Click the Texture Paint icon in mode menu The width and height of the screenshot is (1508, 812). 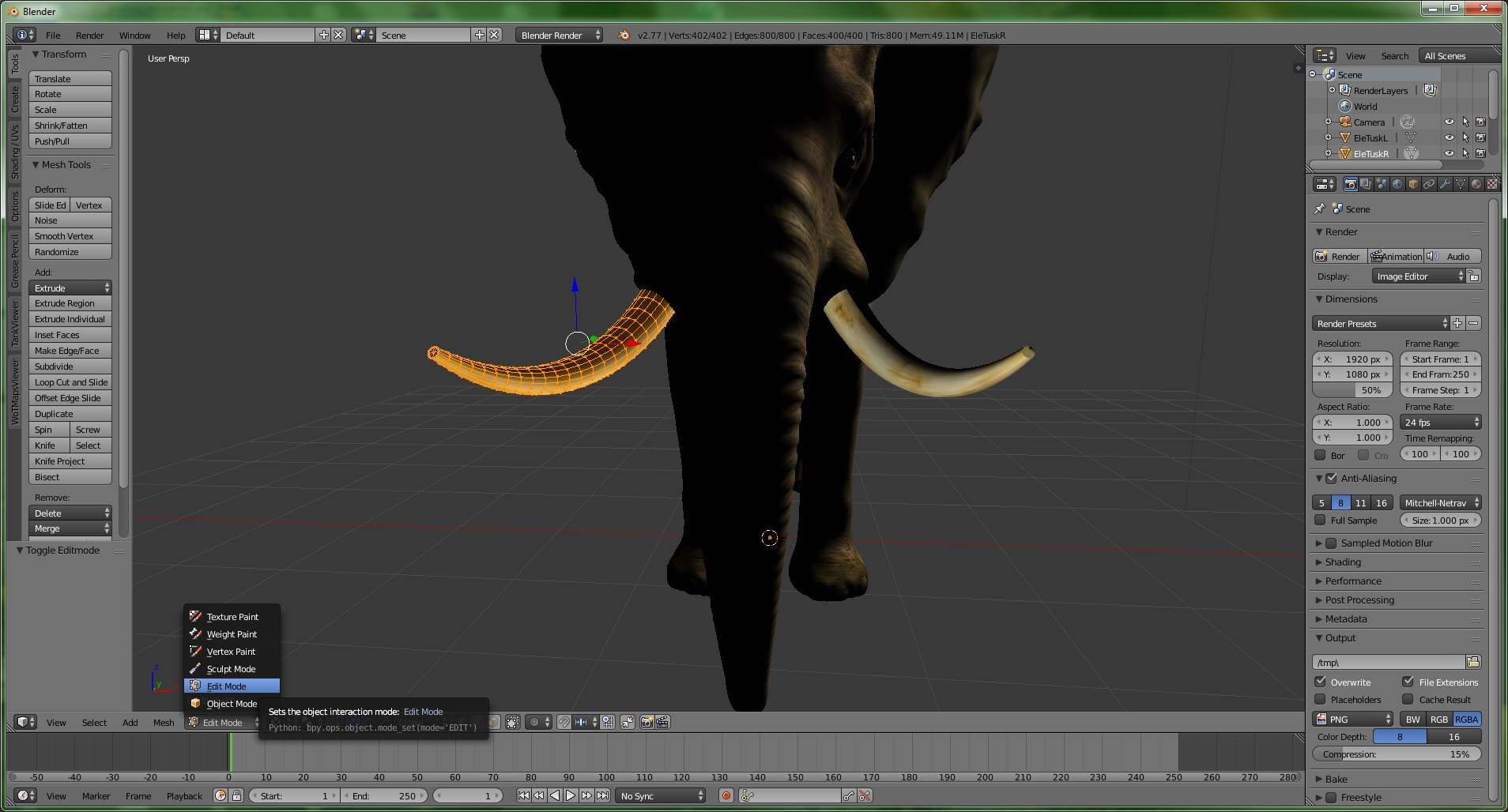[195, 616]
